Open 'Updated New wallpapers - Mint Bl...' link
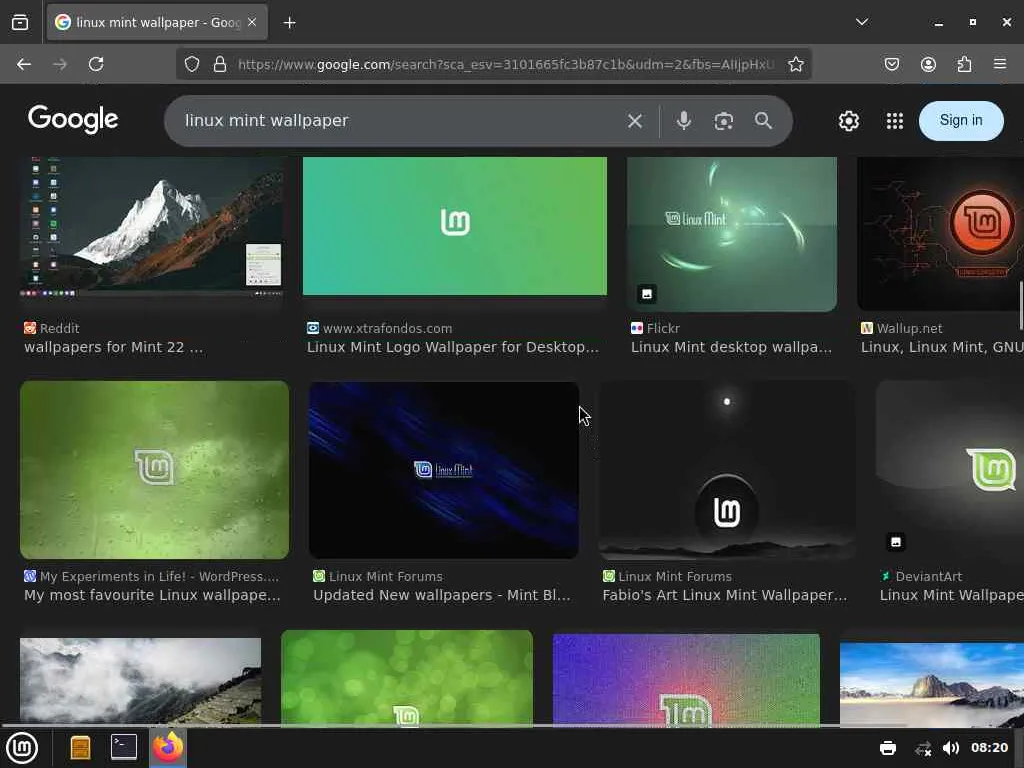 [x=441, y=596]
